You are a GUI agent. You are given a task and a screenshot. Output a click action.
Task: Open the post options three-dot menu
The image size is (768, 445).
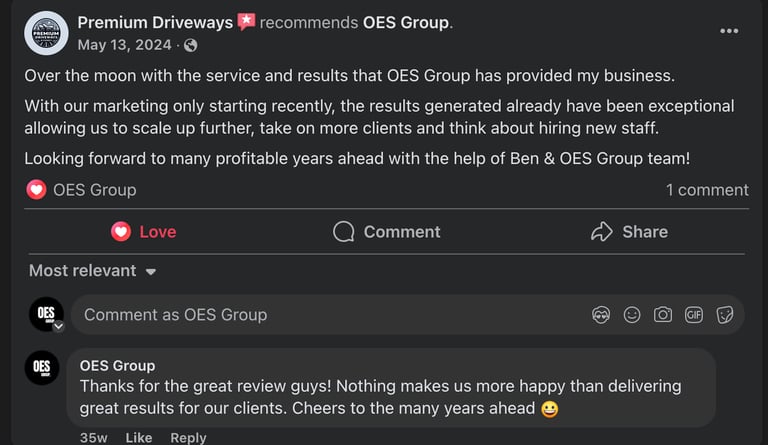click(x=729, y=31)
